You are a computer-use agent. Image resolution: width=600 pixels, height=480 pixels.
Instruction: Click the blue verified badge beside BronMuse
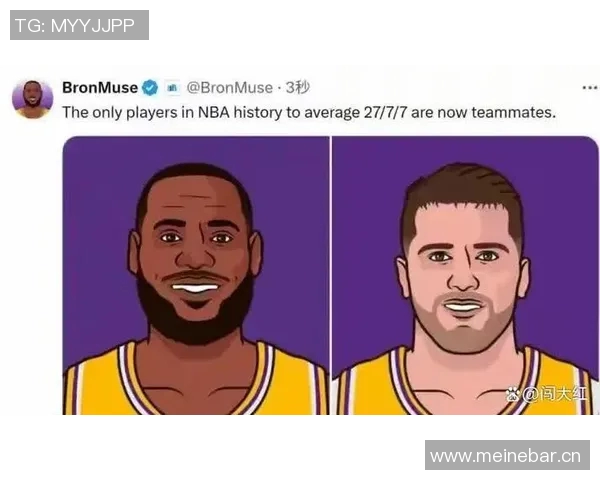click(150, 88)
